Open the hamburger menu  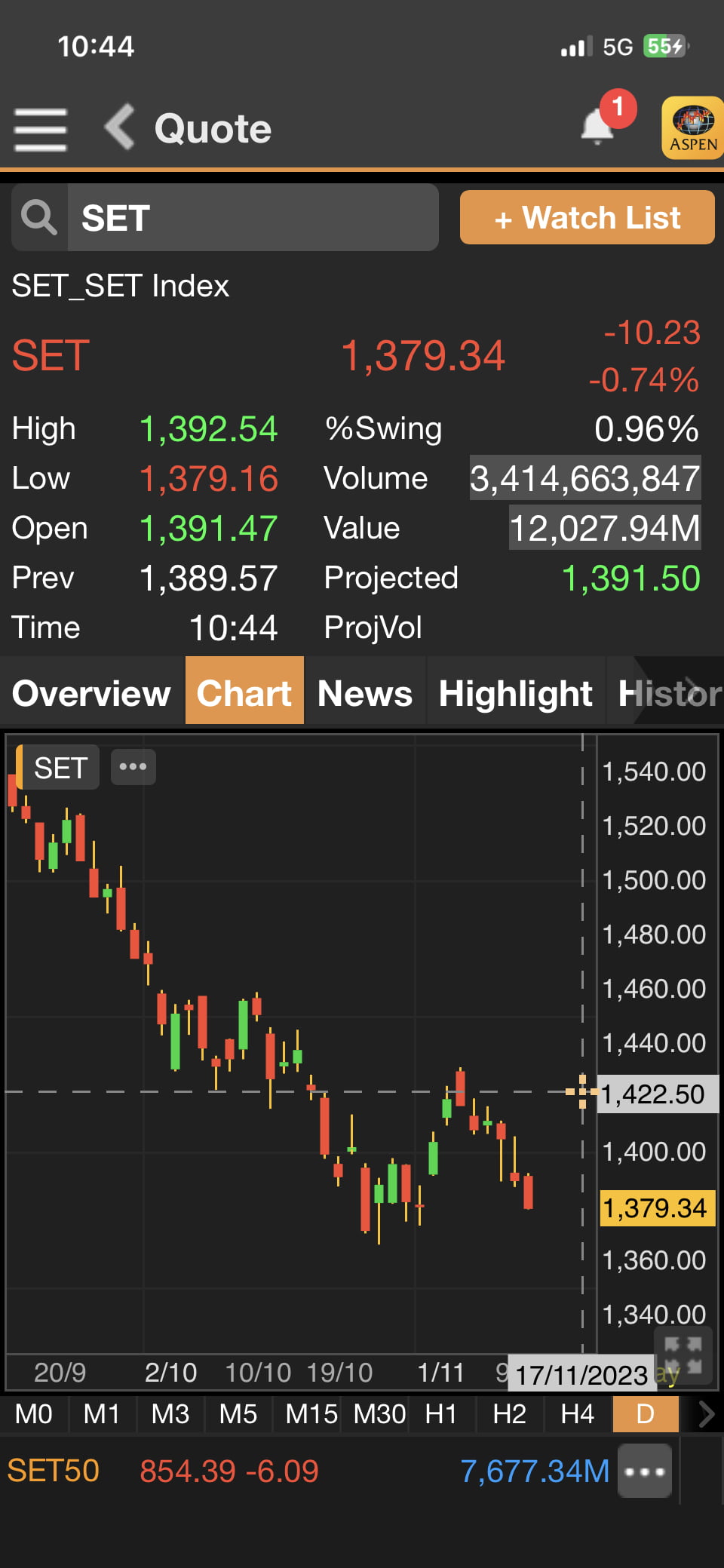[x=41, y=129]
